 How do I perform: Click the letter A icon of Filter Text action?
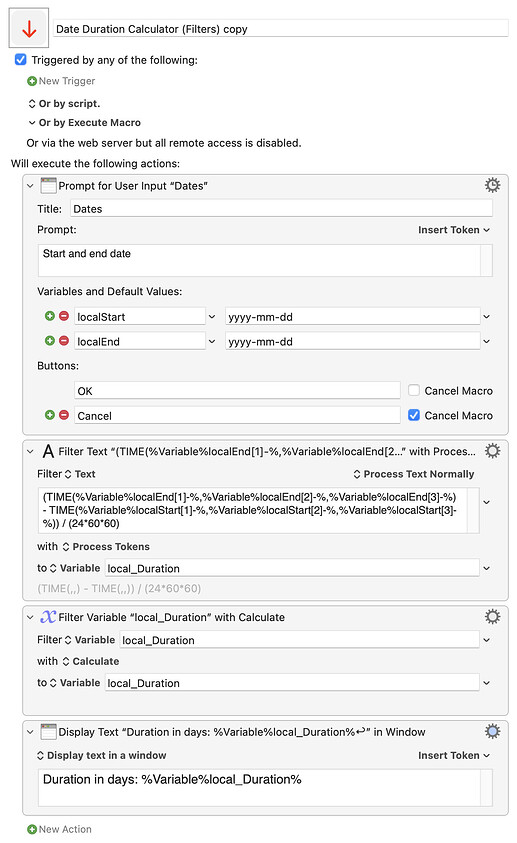pos(48,451)
